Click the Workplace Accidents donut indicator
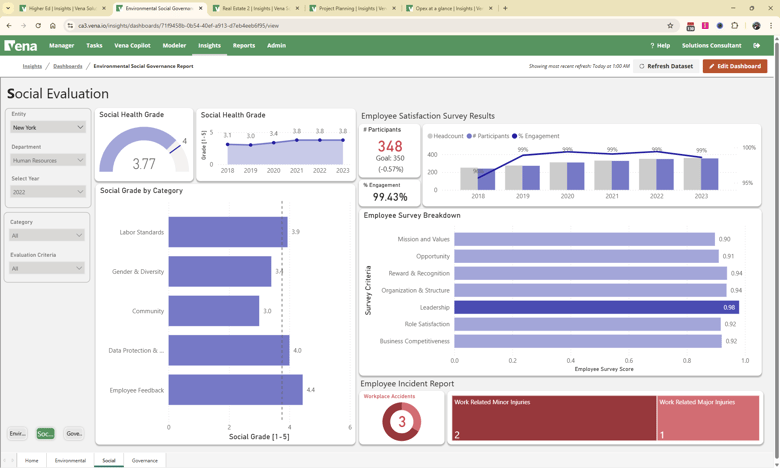780x468 pixels. (x=402, y=422)
